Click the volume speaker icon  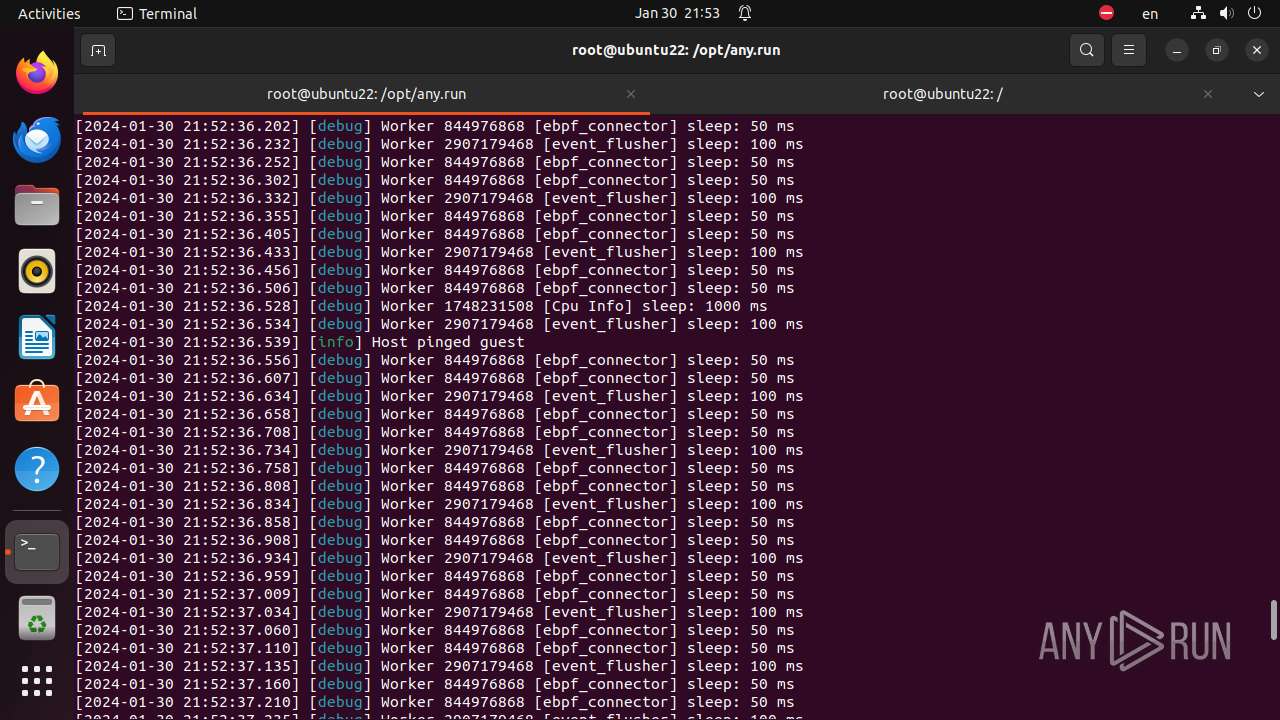click(x=1226, y=13)
